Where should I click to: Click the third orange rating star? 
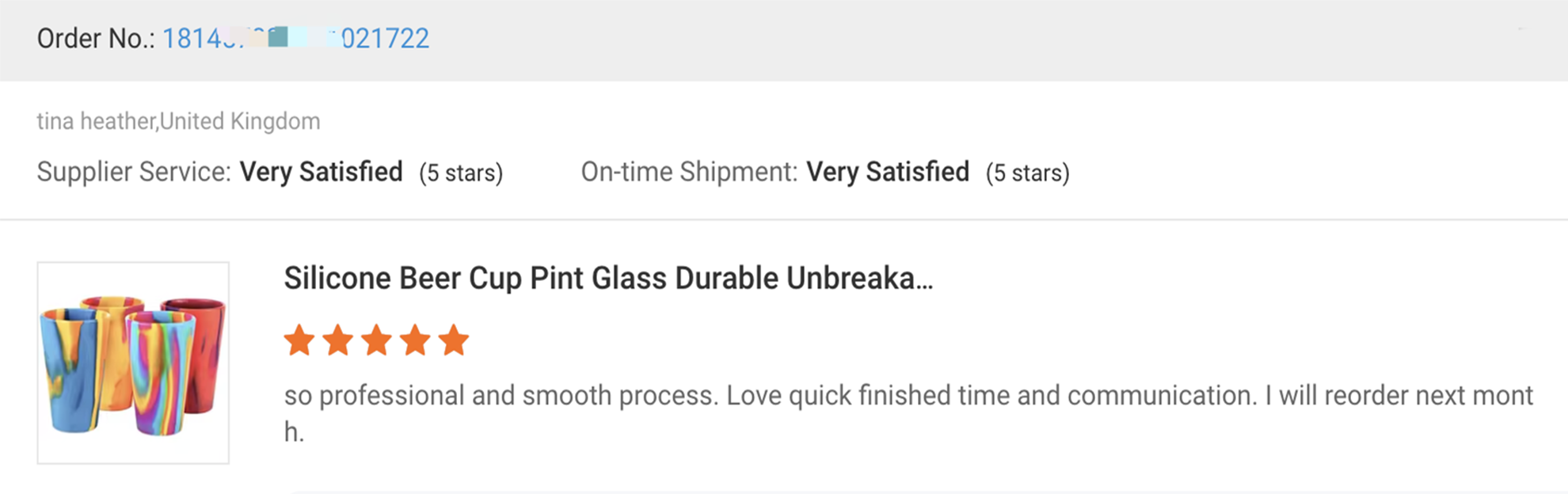click(377, 340)
